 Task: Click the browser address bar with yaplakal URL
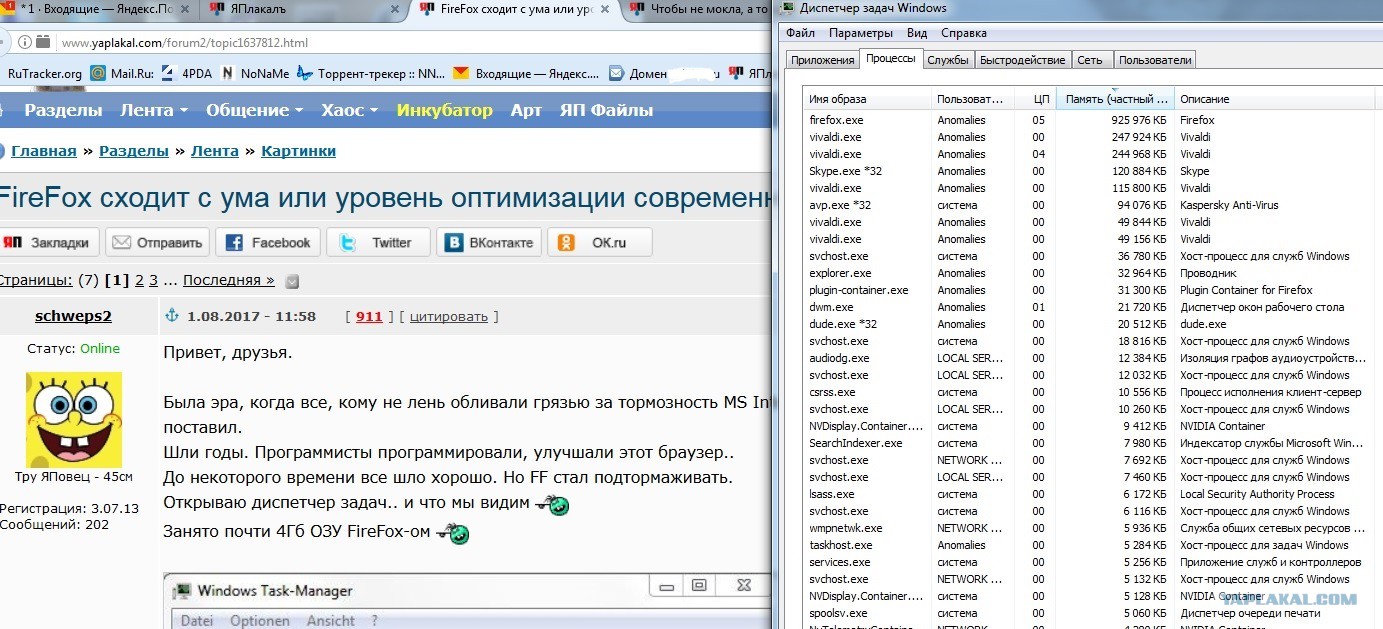click(400, 43)
